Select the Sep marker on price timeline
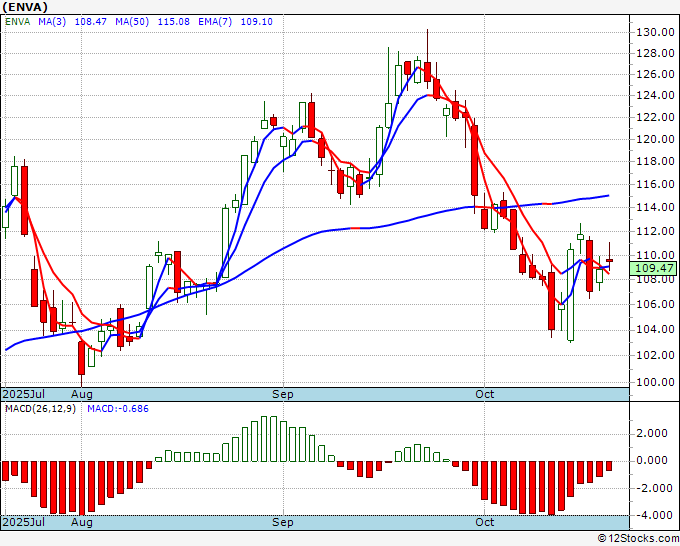 point(283,394)
